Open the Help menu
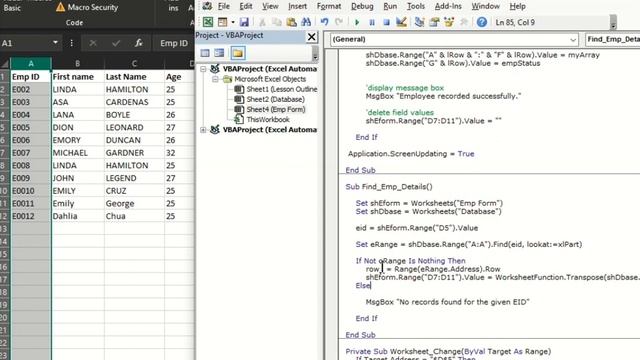This screenshot has width=640, height=360. click(x=518, y=6)
